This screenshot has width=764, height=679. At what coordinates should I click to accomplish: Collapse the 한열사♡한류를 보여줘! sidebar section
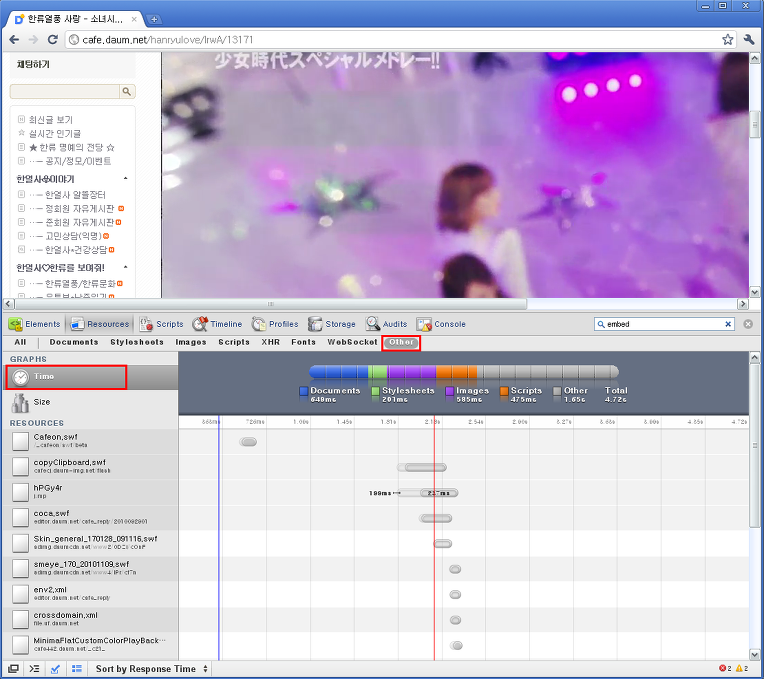point(126,267)
